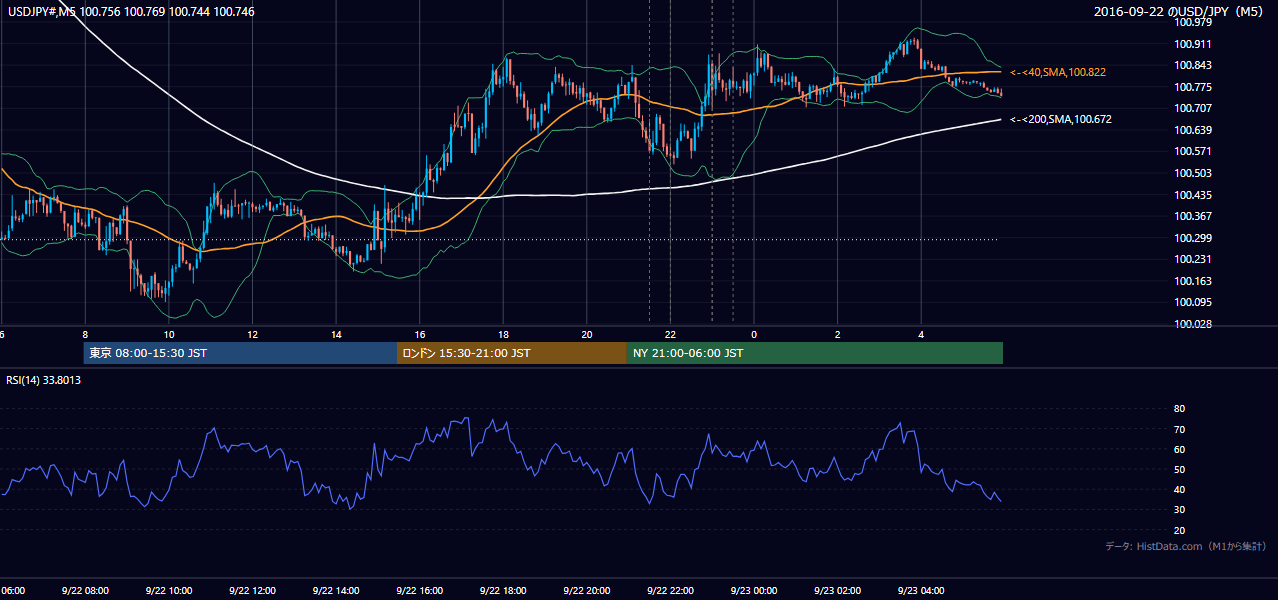Image resolution: width=1278 pixels, height=600 pixels.
Task: Click the USDJPY#,M5 OHLC header text
Action: point(131,12)
